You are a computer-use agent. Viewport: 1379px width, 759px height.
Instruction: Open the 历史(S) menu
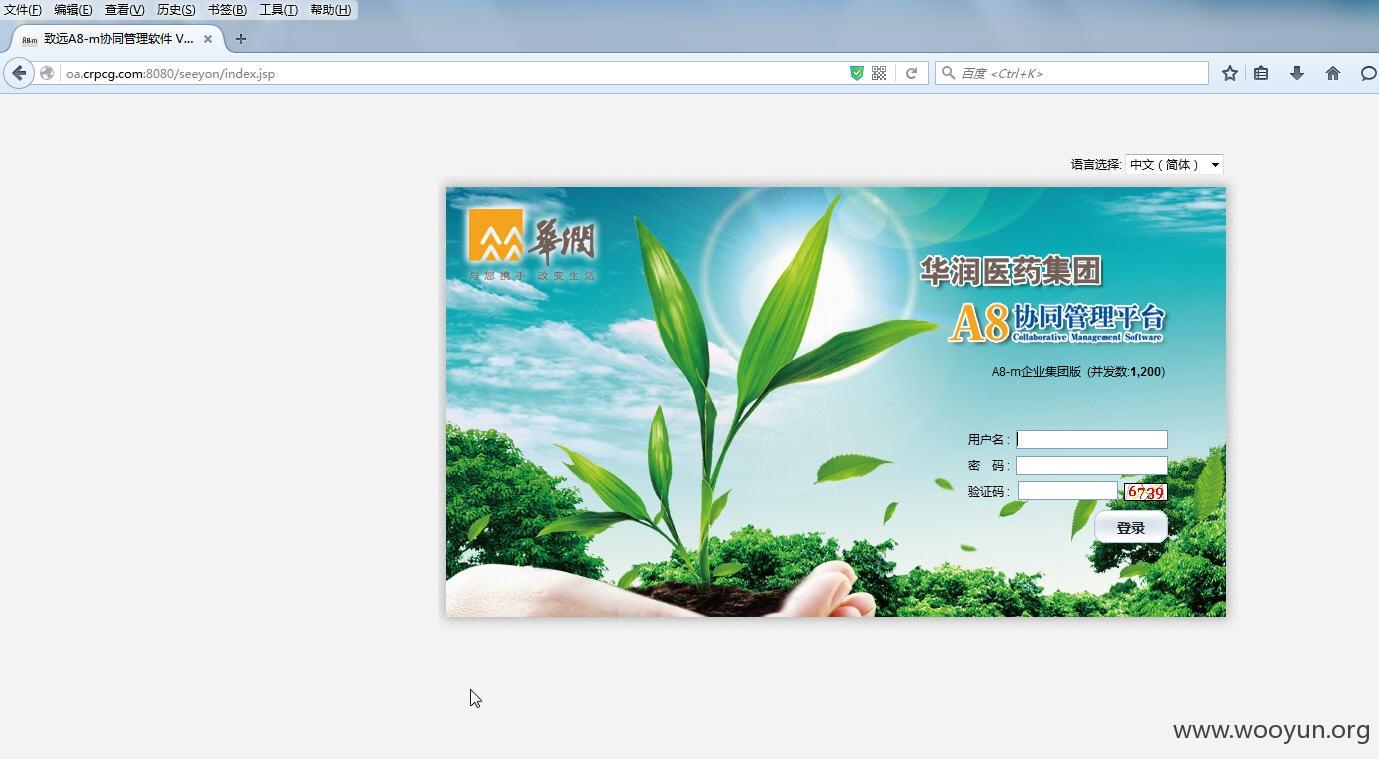click(176, 10)
